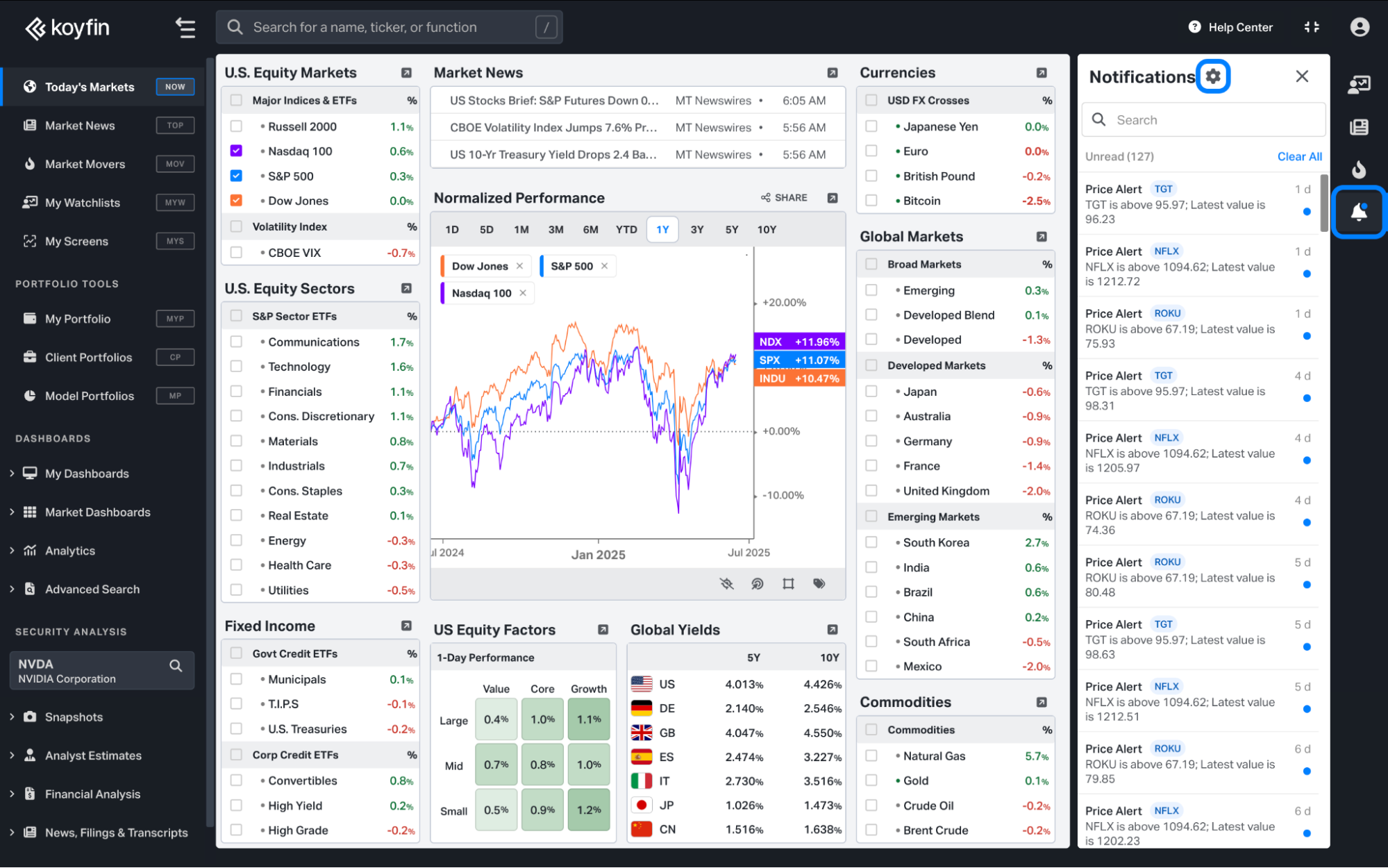Focus the Notifications search field
This screenshot has width=1388, height=868.
point(1203,120)
